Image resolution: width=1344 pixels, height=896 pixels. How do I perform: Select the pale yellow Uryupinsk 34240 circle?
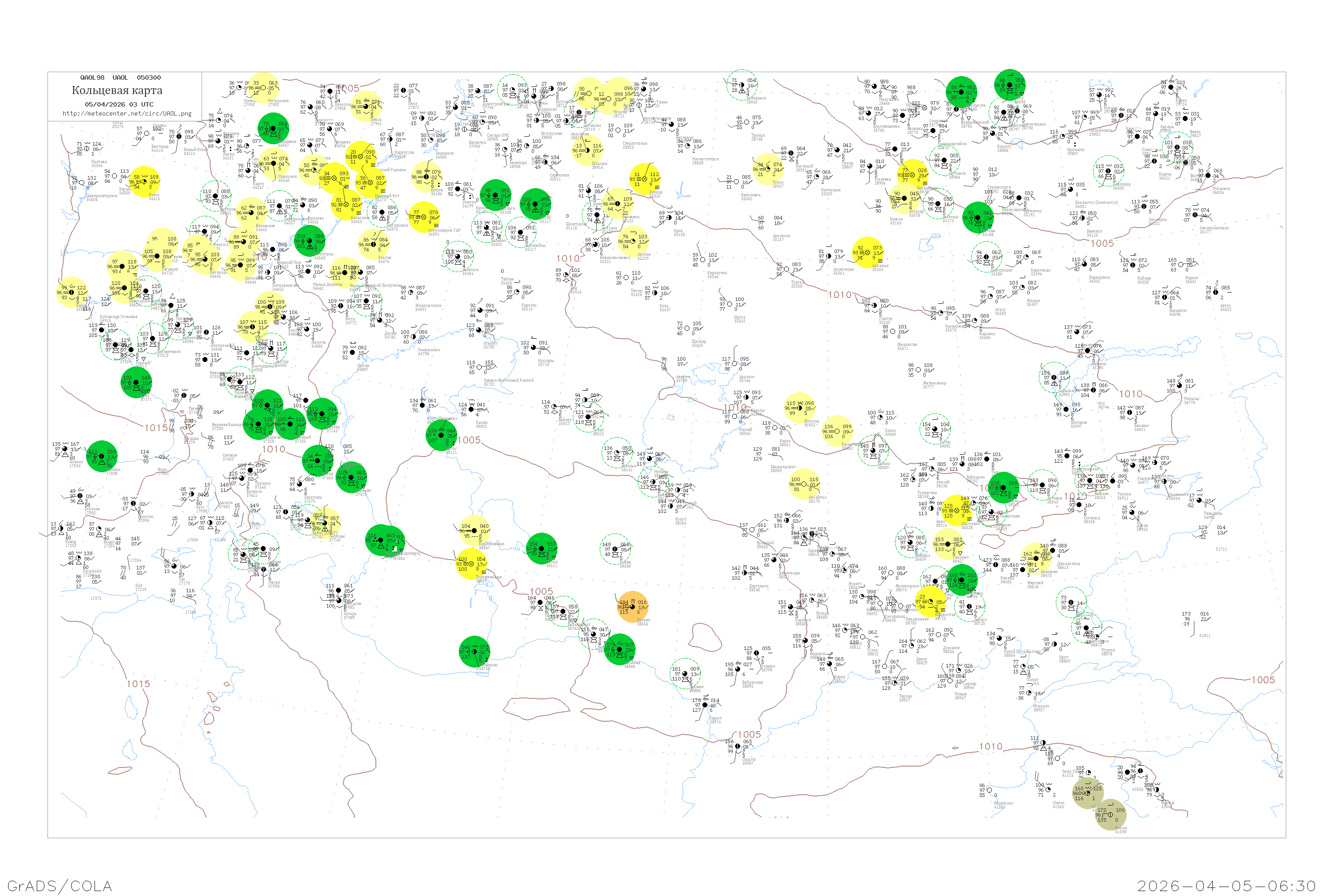274,164
